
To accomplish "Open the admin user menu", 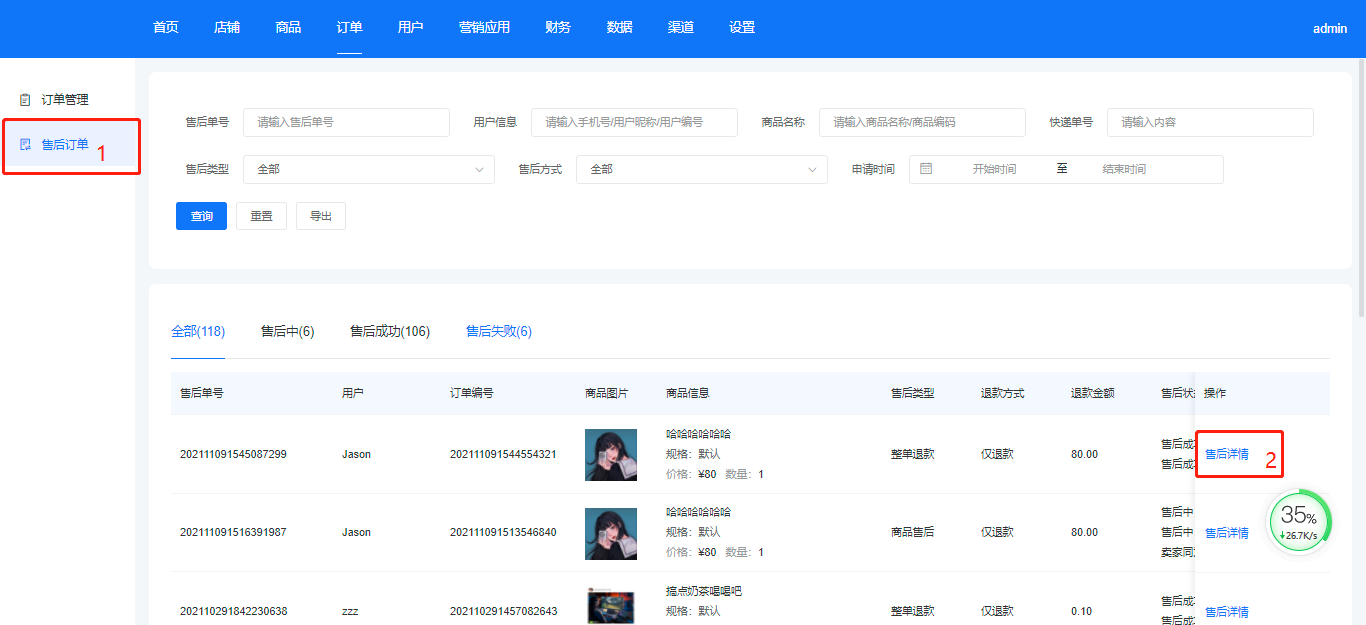I will coord(1330,28).
